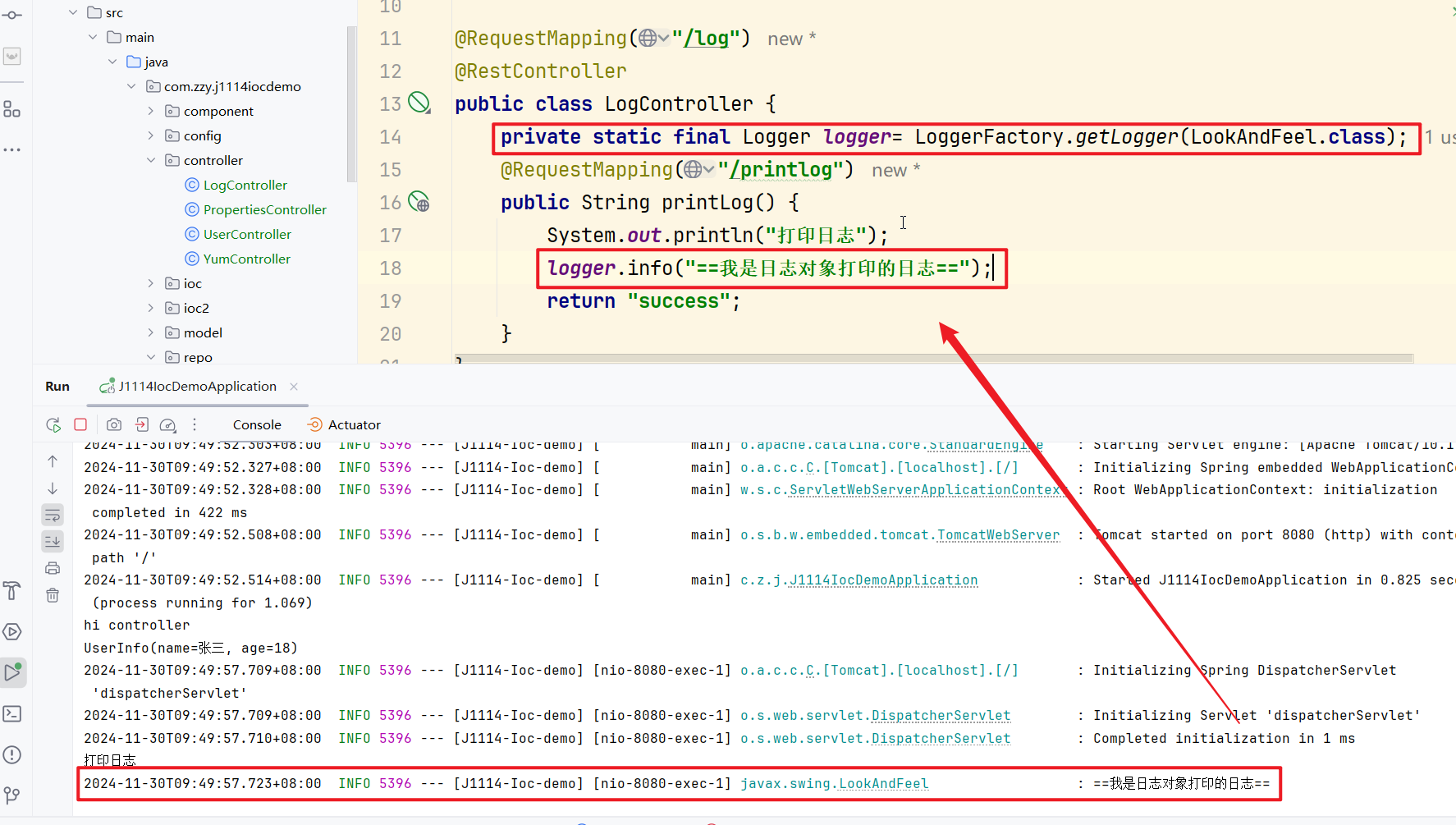Place cursor on line 19 return statement
This screenshot has height=825, width=1456.
(x=643, y=300)
